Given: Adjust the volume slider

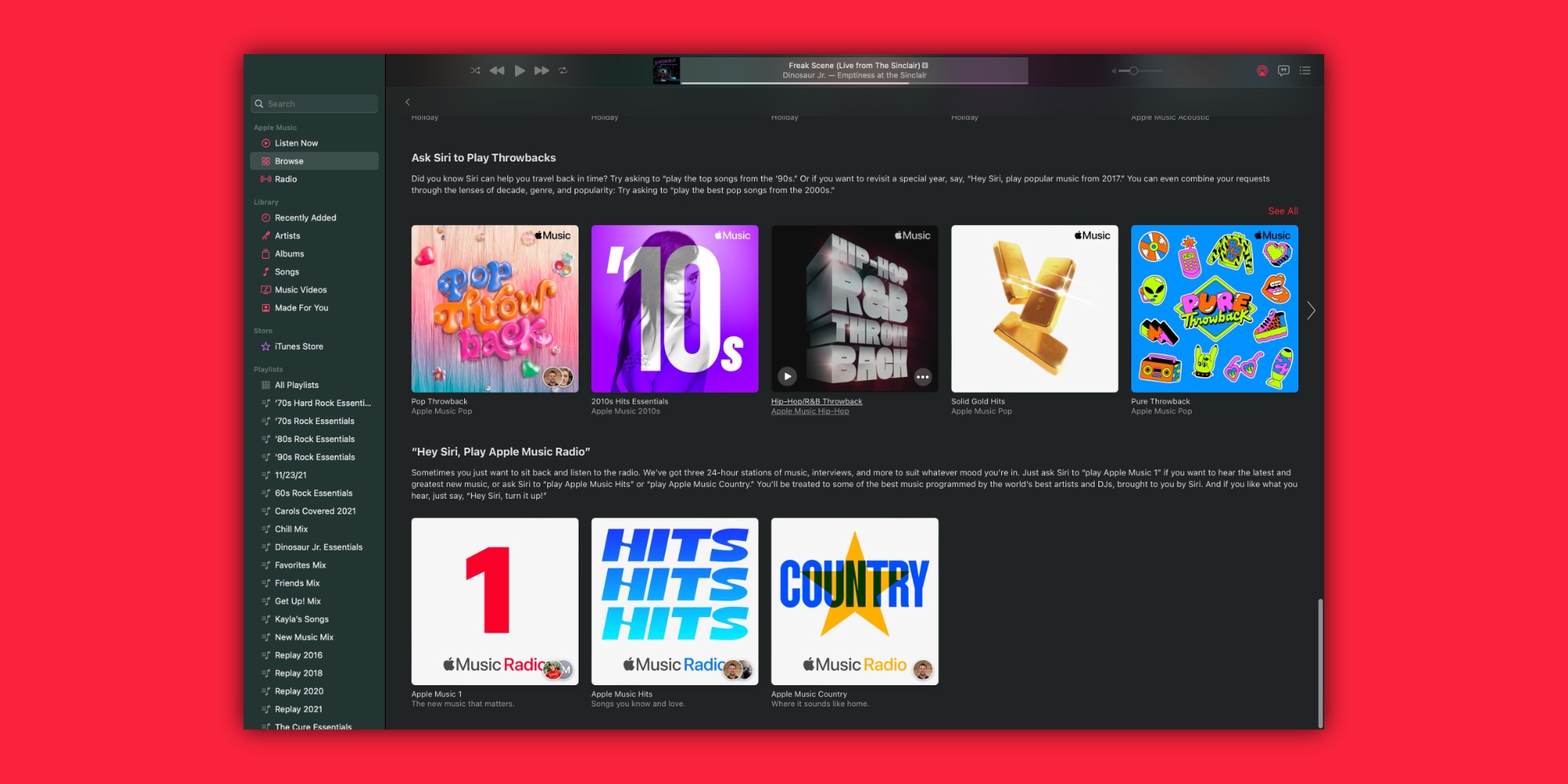Looking at the screenshot, I should point(1134,70).
